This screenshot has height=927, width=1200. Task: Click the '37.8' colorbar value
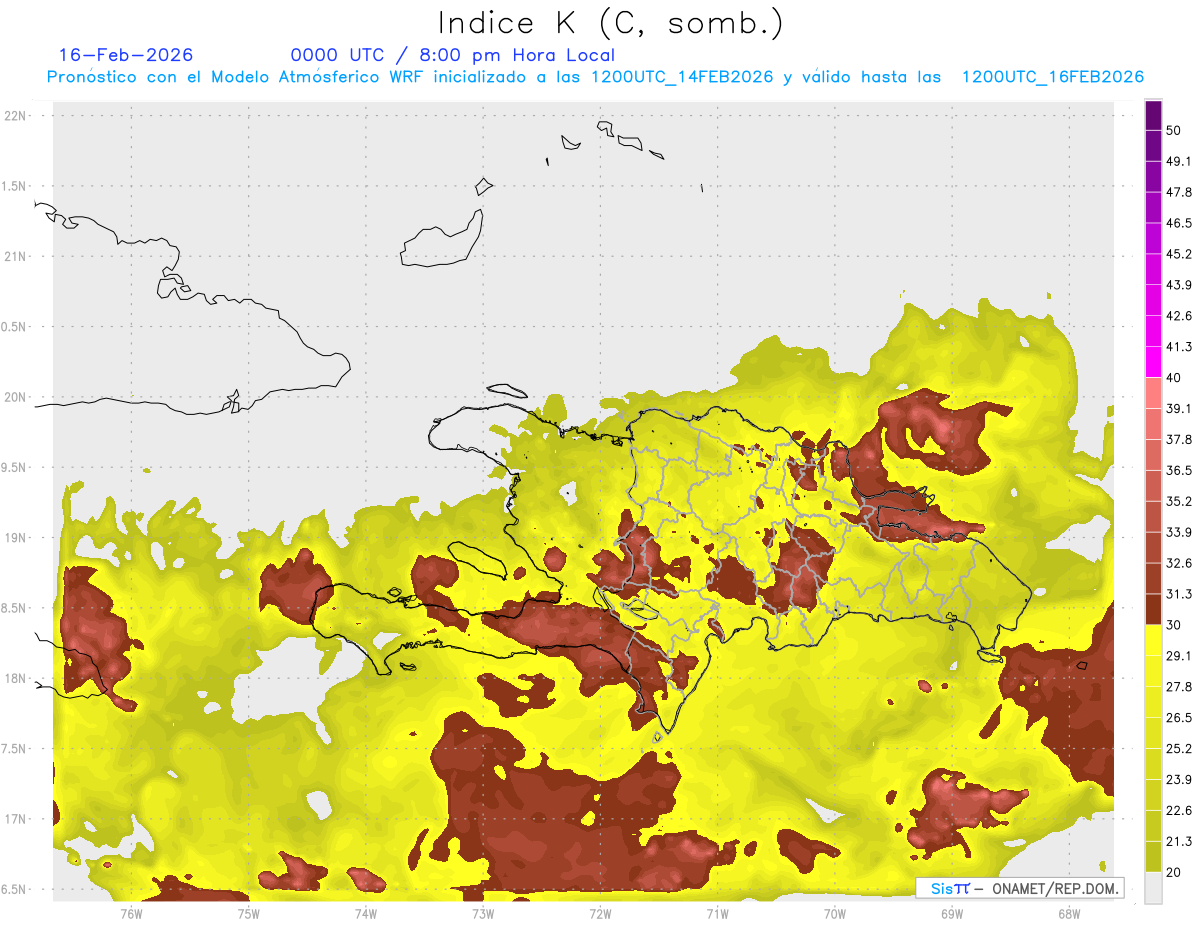coord(1179,440)
